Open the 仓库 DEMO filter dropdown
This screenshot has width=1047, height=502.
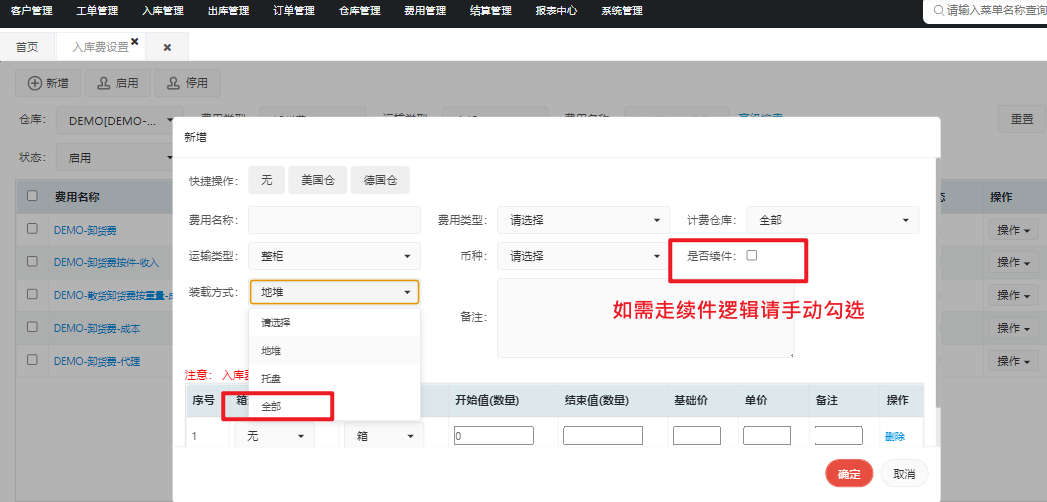click(120, 121)
